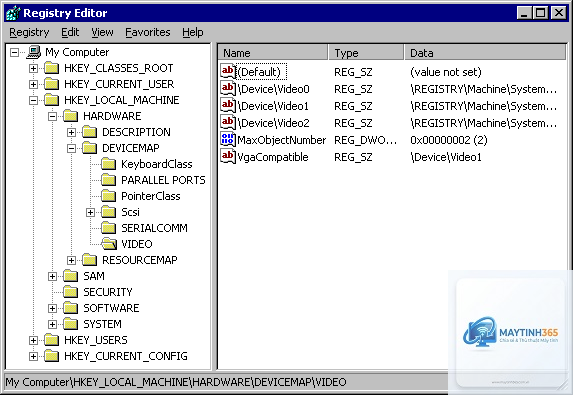Click the open VIDEO folder icon
This screenshot has height=395, width=573.
click(x=109, y=244)
